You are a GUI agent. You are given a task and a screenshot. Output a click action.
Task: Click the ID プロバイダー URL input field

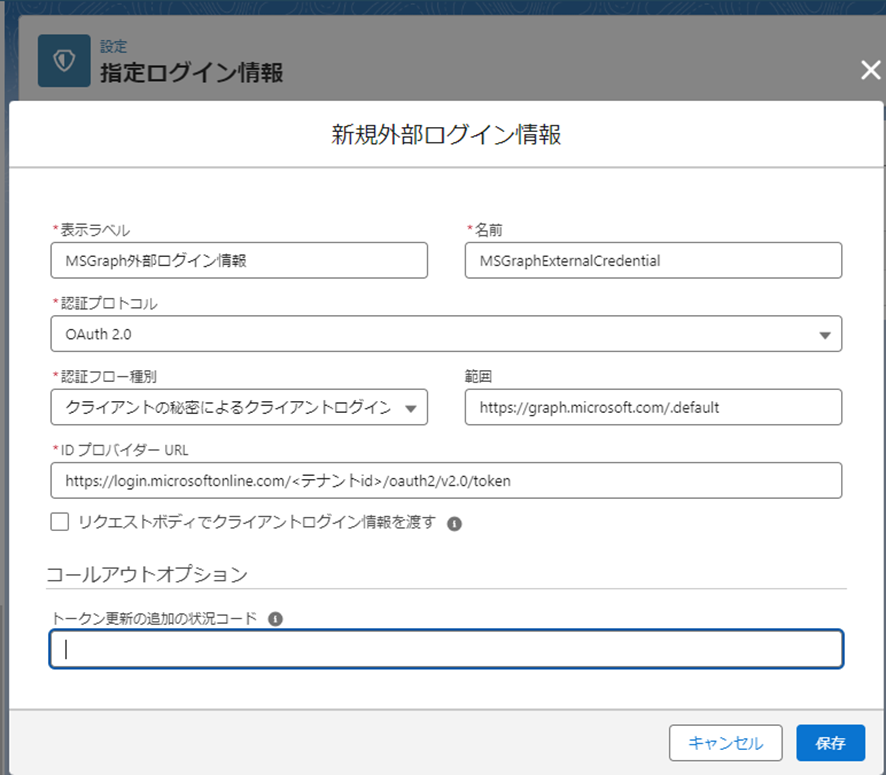[446, 481]
